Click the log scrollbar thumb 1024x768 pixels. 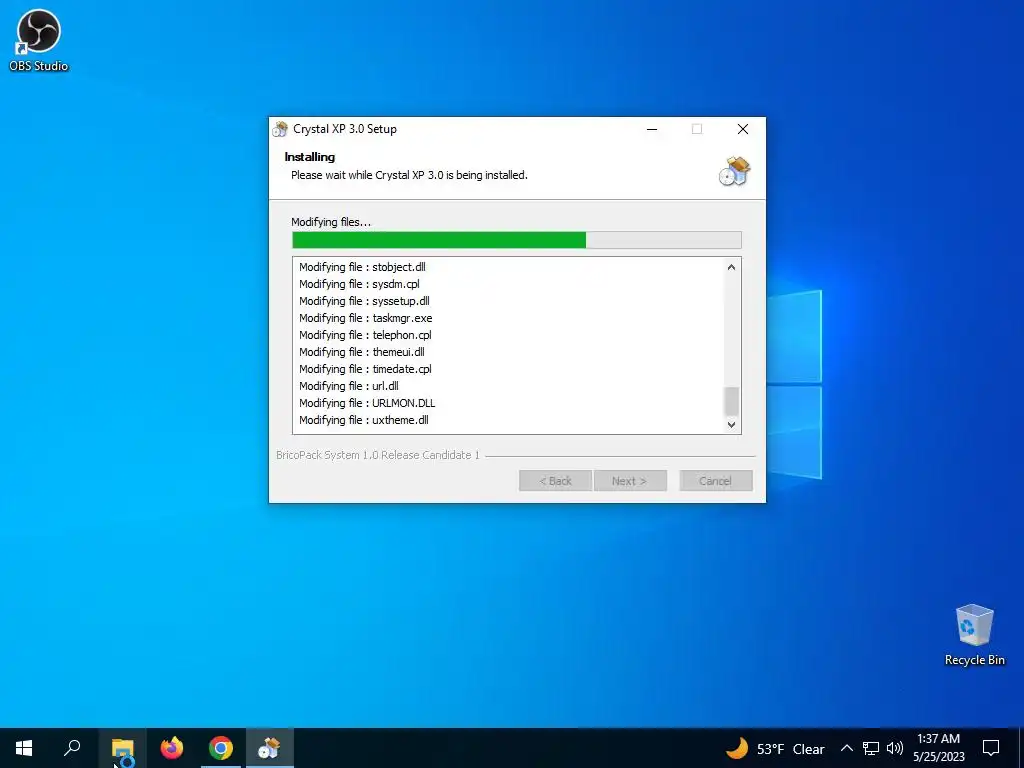(x=731, y=401)
